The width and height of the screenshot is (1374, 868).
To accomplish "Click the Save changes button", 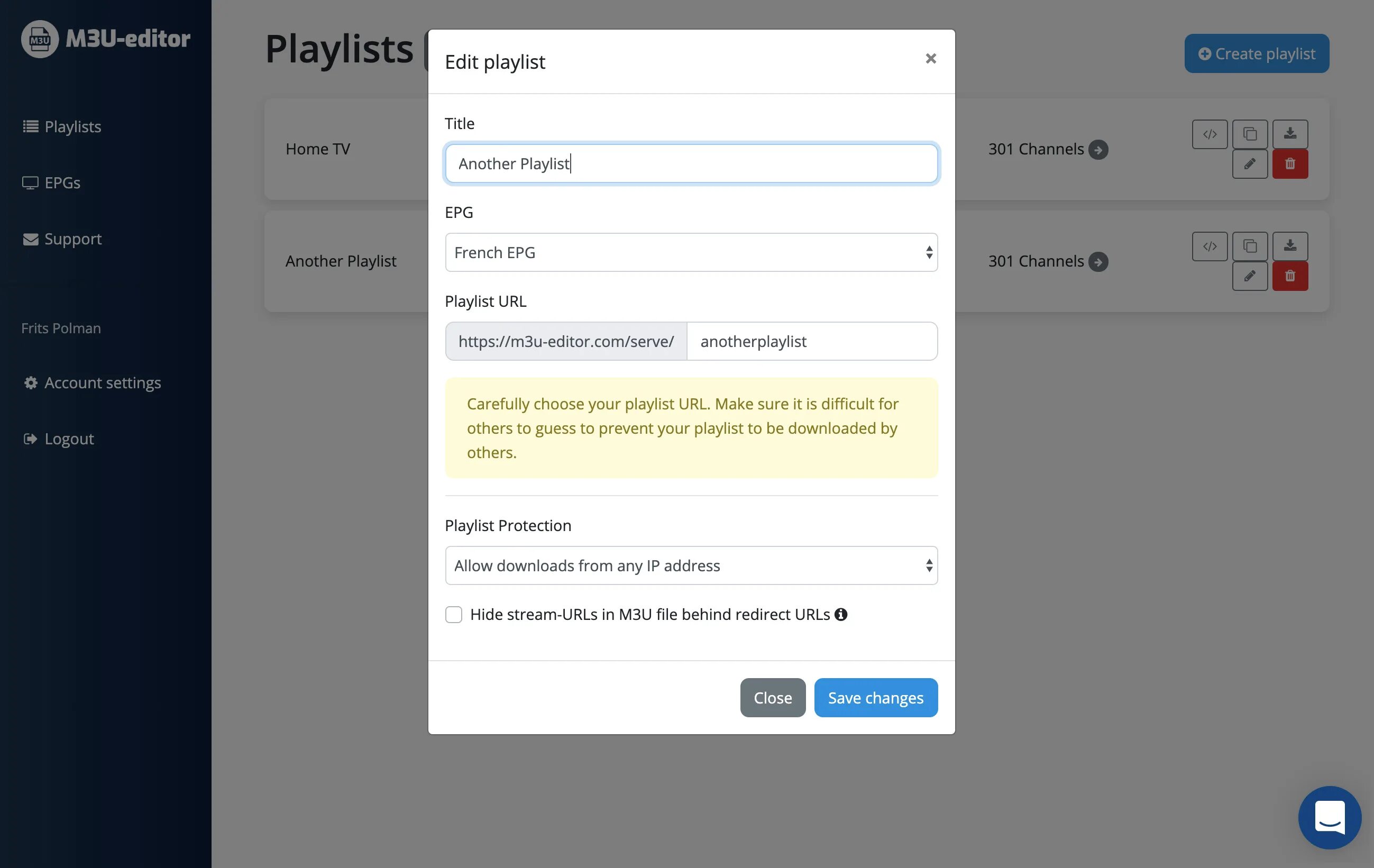I will (x=875, y=697).
